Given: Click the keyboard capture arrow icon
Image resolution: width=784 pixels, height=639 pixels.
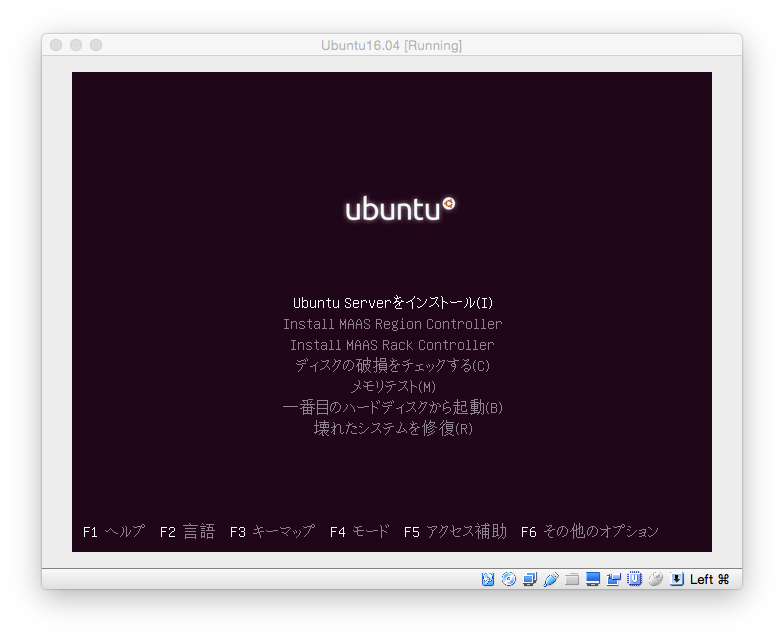Looking at the screenshot, I should tap(676, 579).
